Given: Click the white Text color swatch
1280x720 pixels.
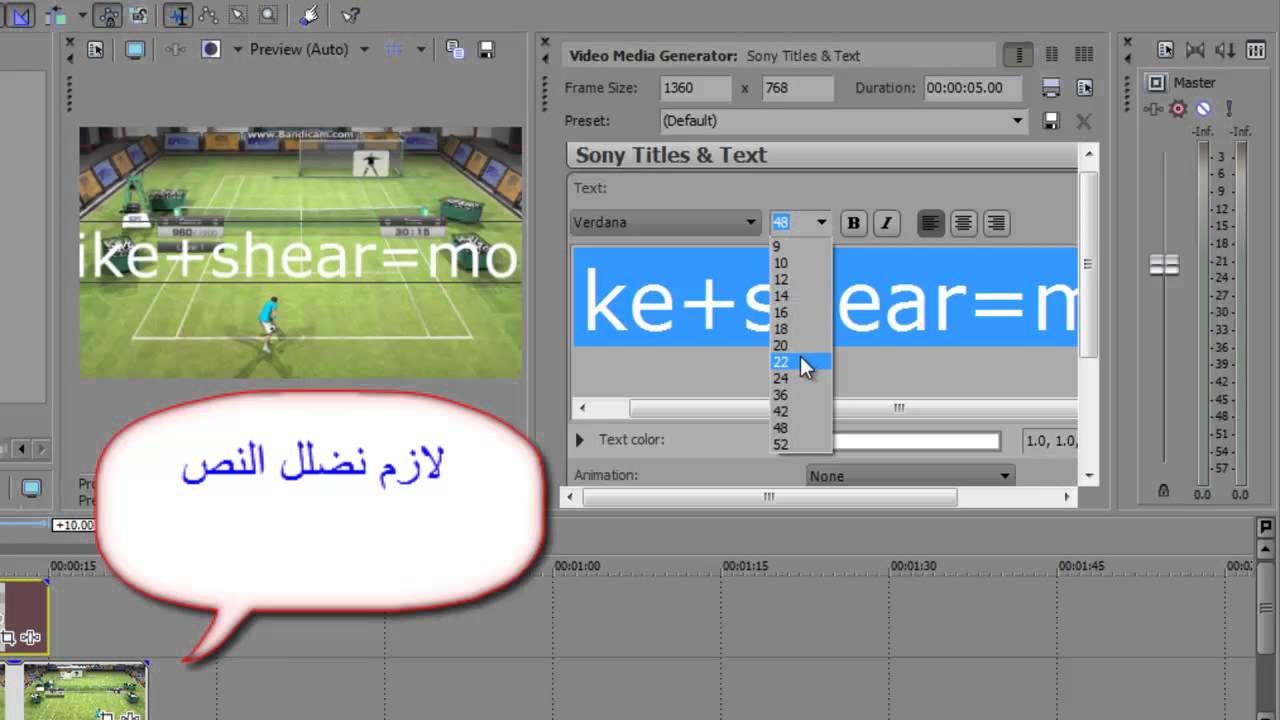Looking at the screenshot, I should 915,441.
